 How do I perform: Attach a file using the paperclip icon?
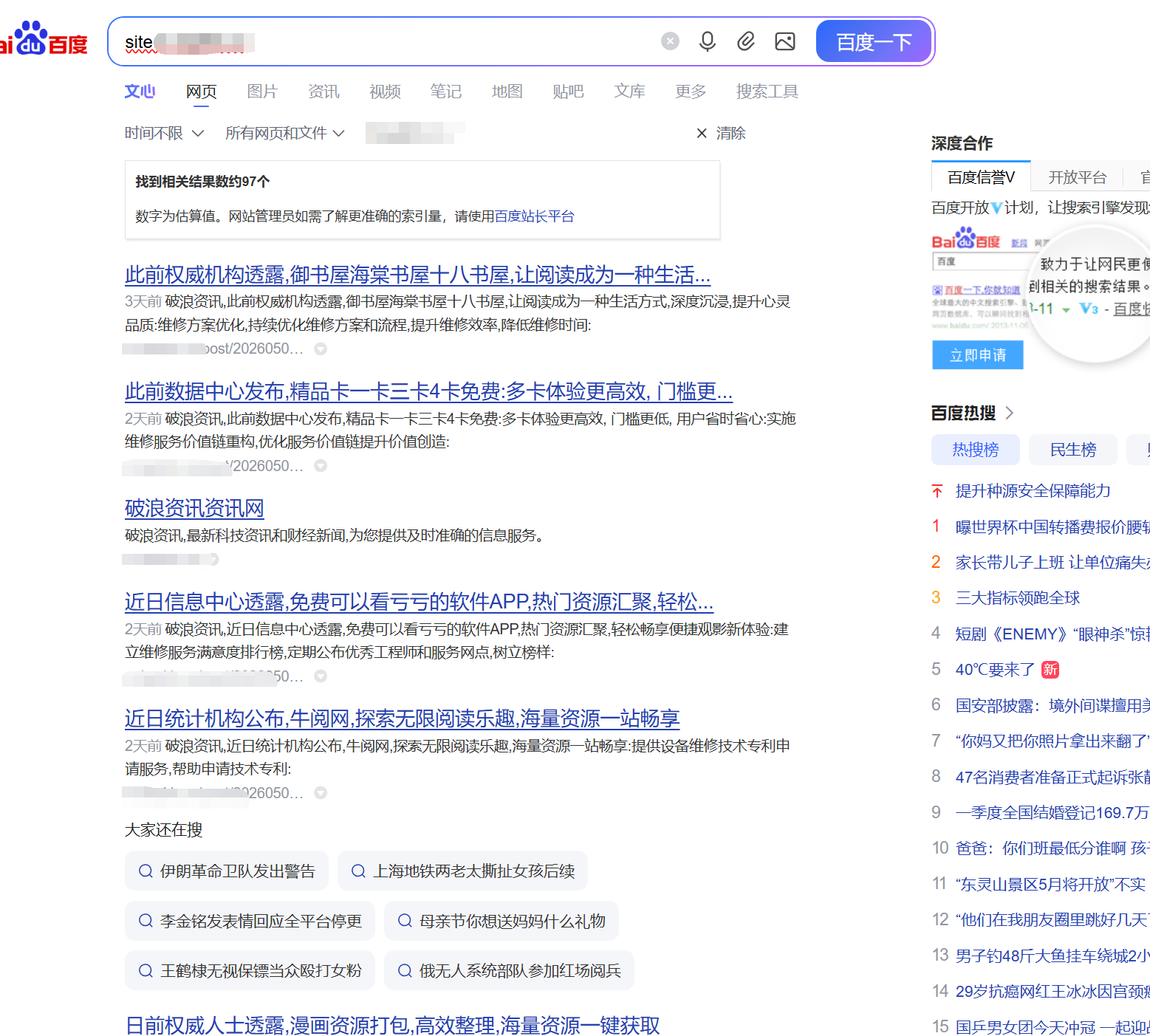pyautogui.click(x=746, y=41)
